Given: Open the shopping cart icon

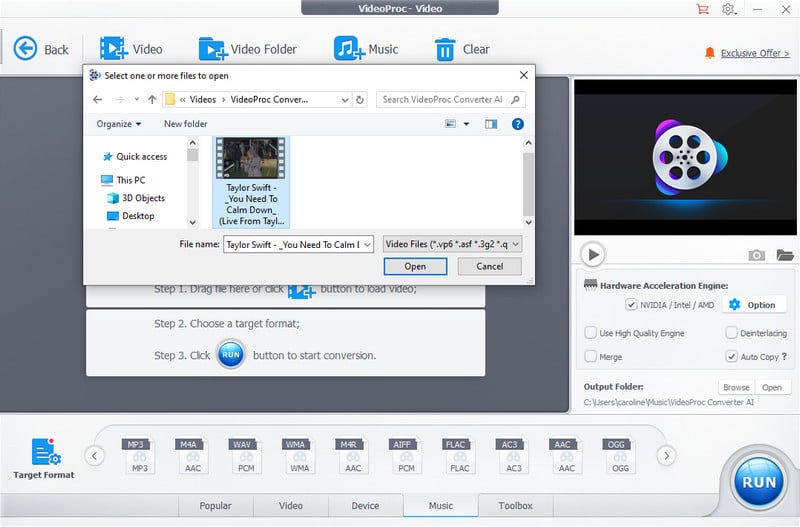Looking at the screenshot, I should (x=703, y=9).
